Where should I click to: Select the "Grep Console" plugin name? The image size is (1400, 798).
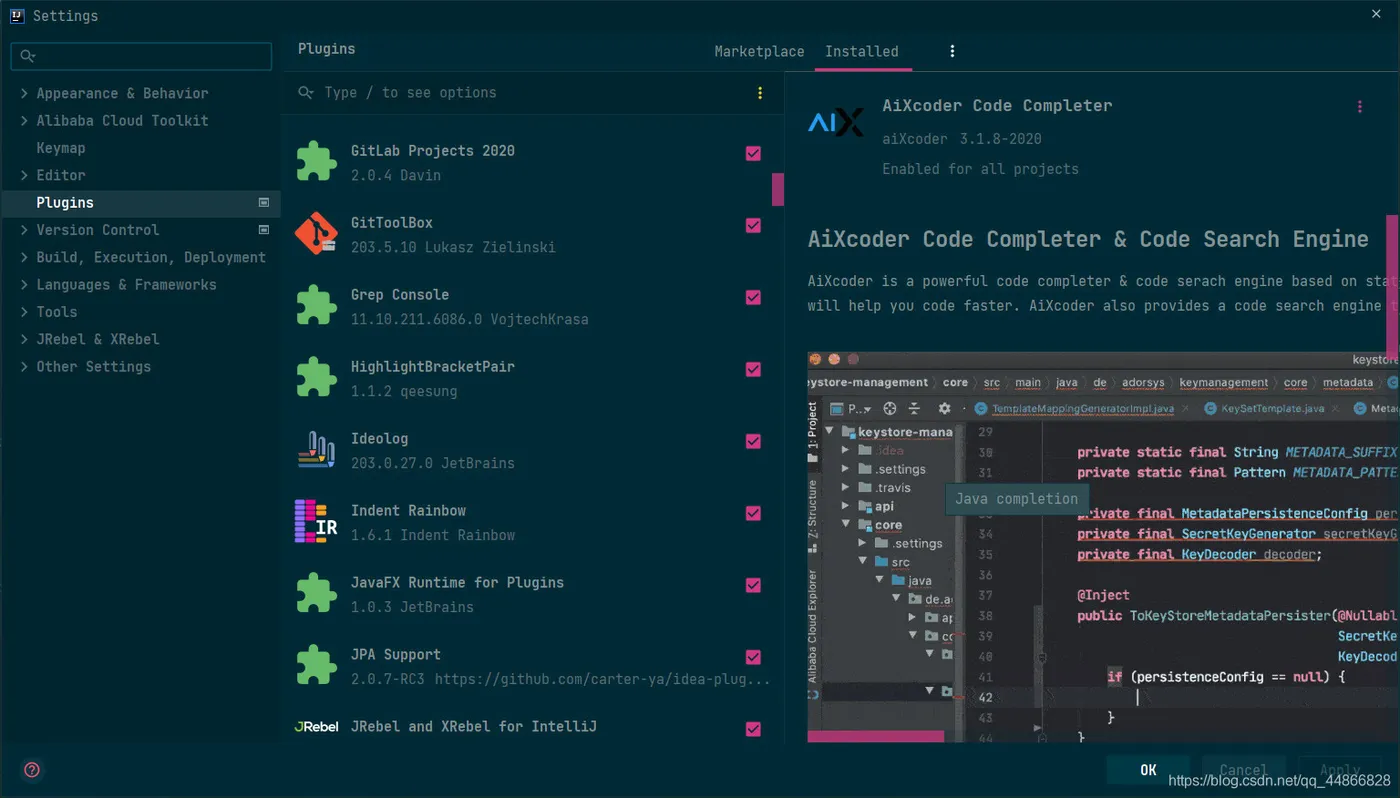[400, 295]
